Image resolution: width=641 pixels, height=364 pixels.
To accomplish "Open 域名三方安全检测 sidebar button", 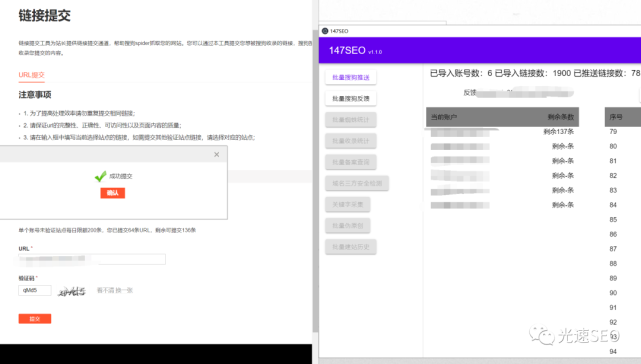I will [357, 183].
